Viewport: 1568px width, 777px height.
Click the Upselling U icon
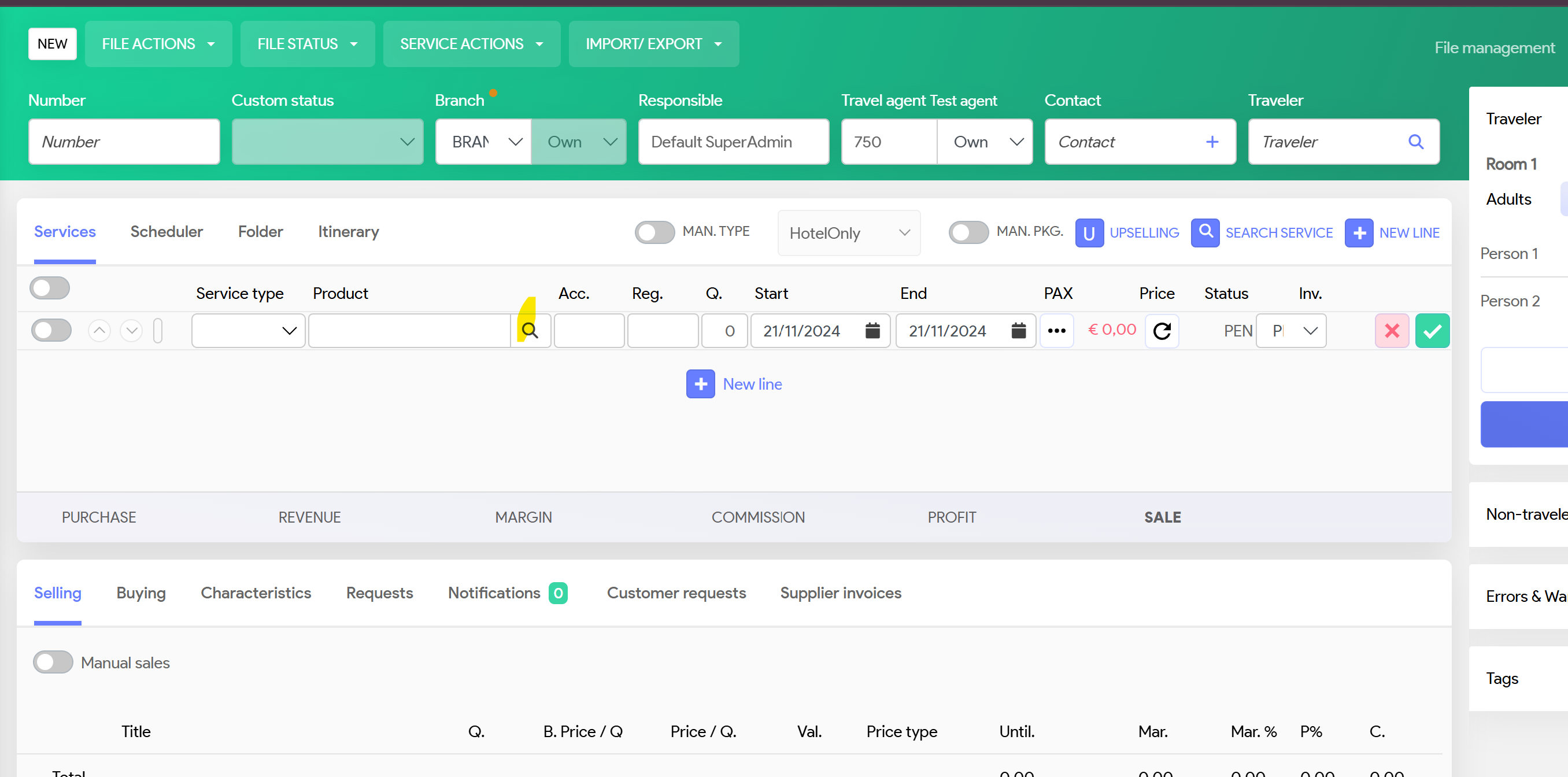tap(1089, 232)
